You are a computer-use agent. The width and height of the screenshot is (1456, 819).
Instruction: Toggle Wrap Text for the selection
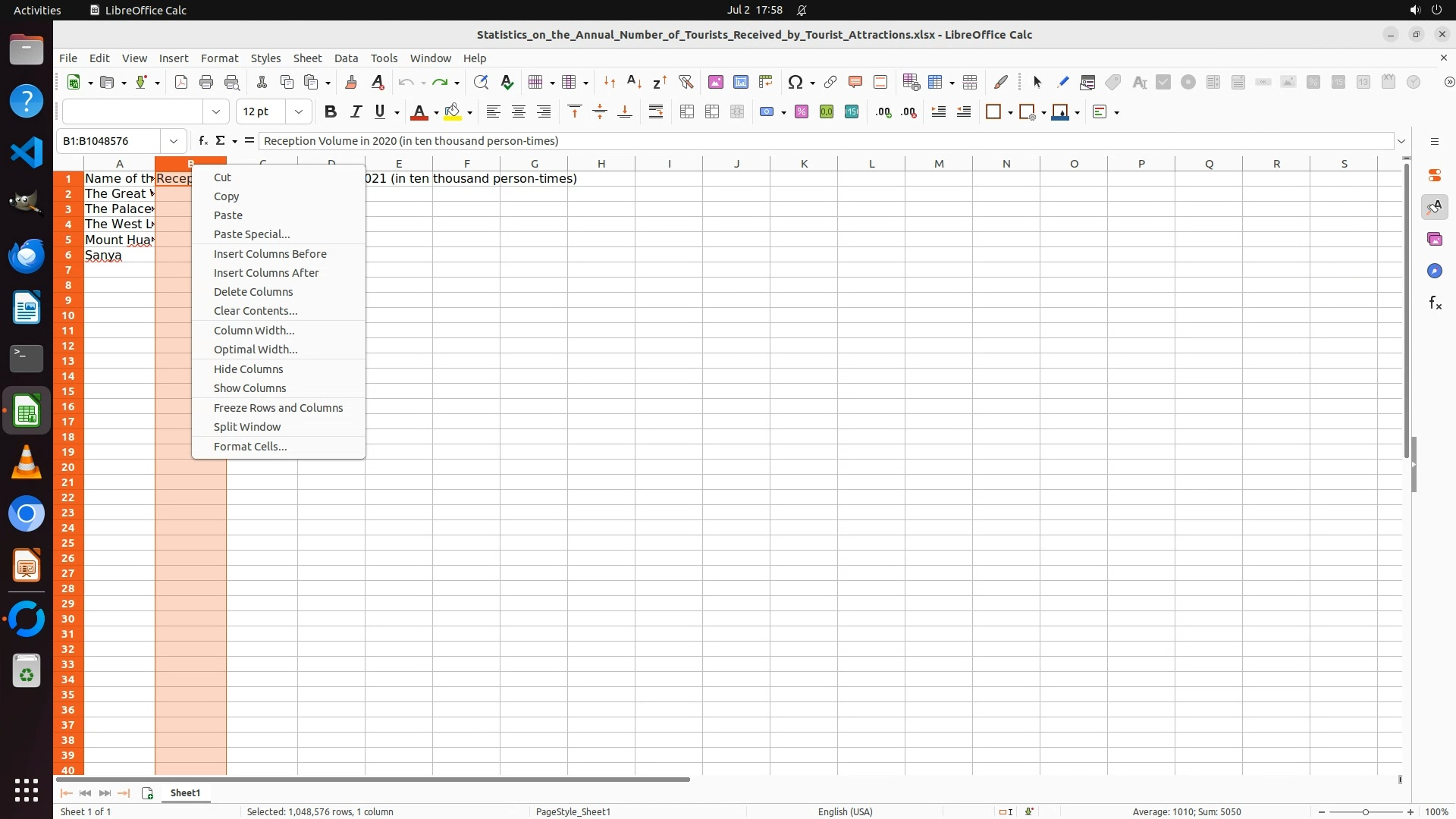[656, 112]
